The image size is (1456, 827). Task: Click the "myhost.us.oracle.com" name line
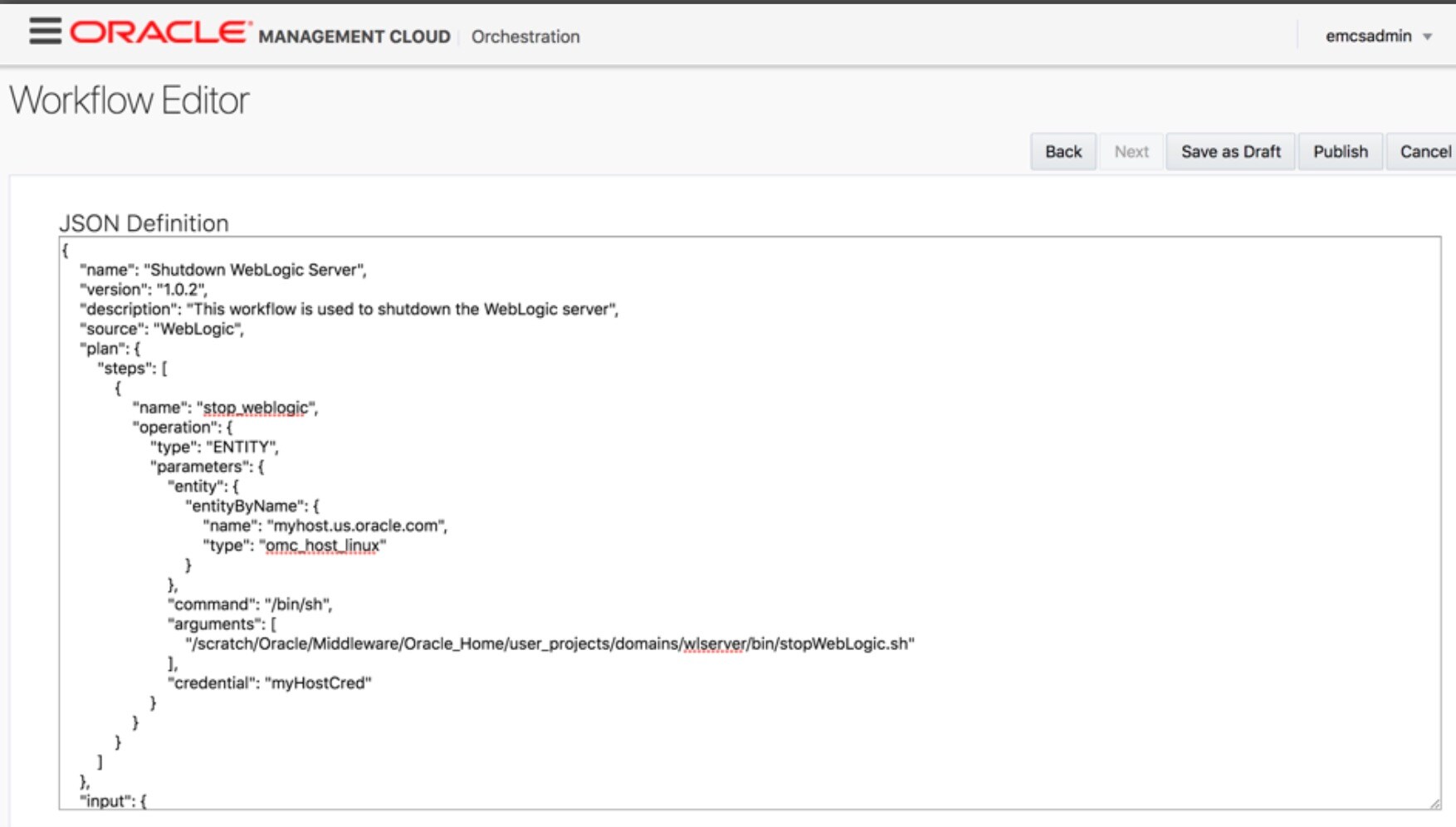(325, 526)
